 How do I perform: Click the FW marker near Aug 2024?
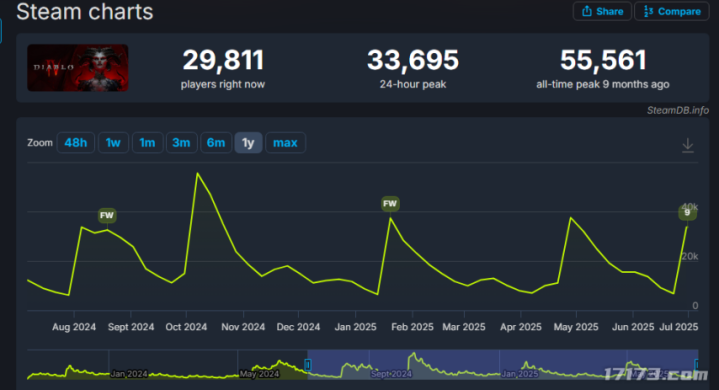coord(107,215)
